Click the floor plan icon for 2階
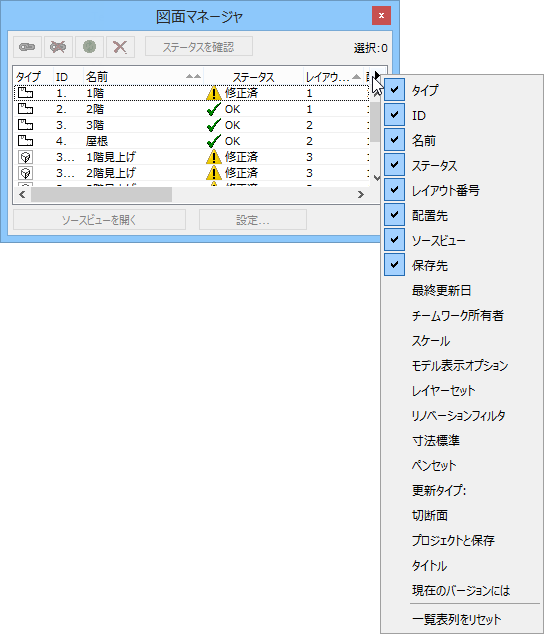Screen dimensions: 544x634 pyautogui.click(x=25, y=109)
